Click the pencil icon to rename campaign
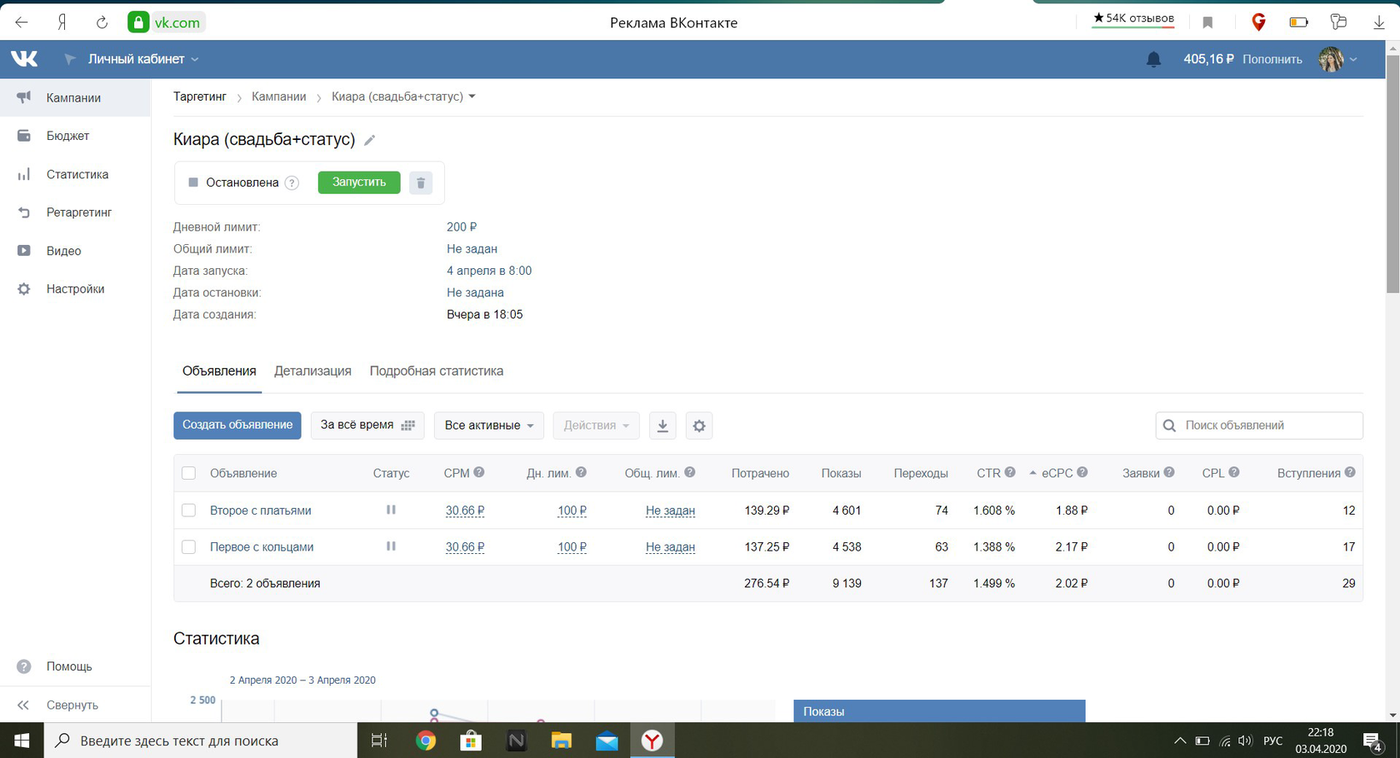Viewport: 1400px width, 758px height. [x=370, y=140]
